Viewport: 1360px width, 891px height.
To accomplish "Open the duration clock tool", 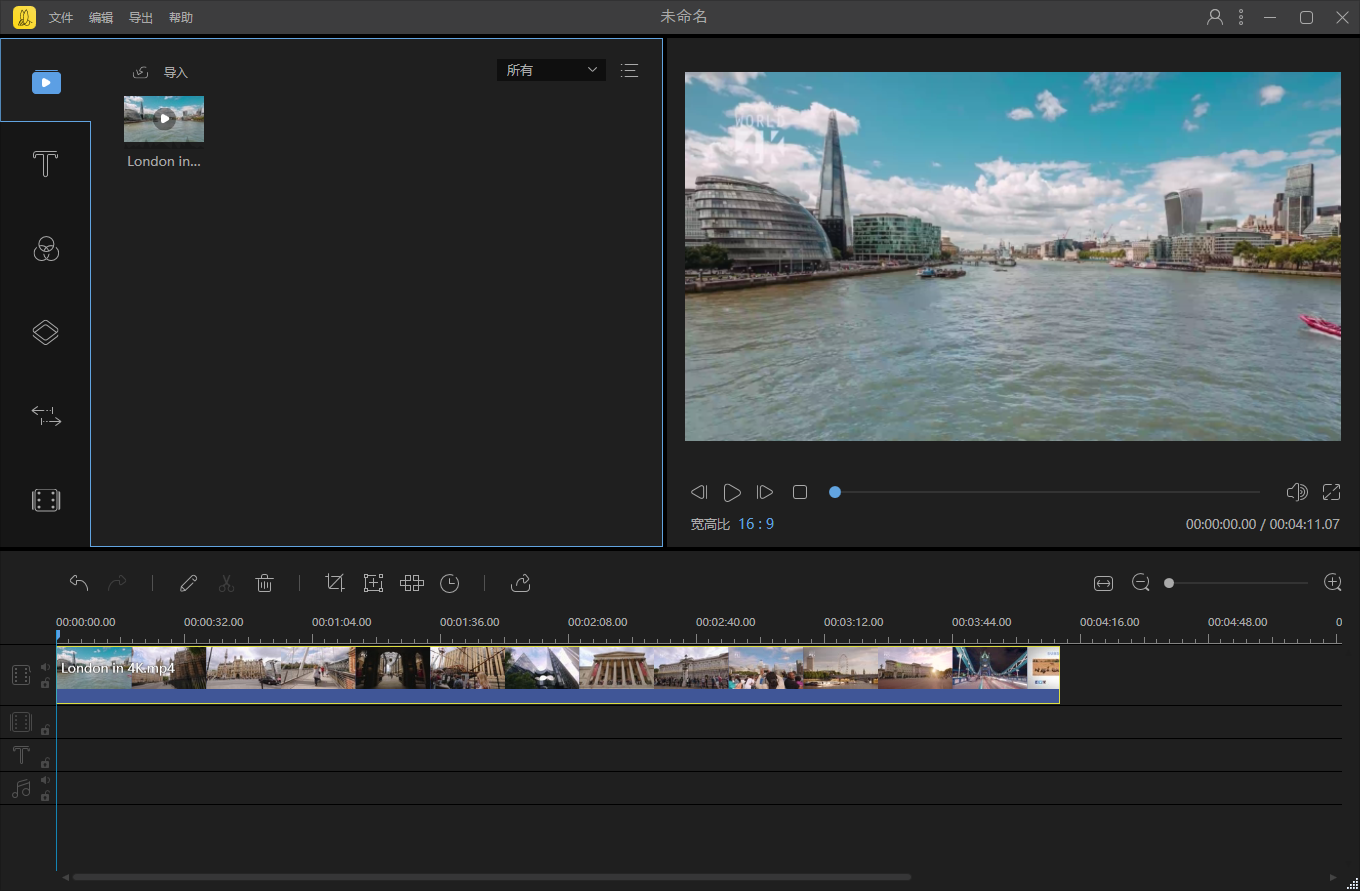I will (x=450, y=583).
